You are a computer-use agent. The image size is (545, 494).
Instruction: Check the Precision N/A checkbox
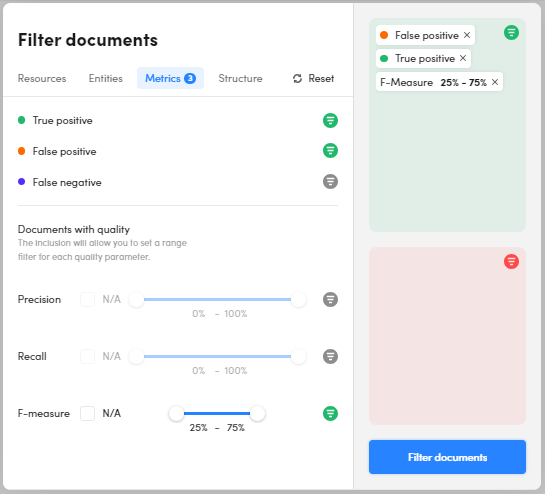(88, 299)
